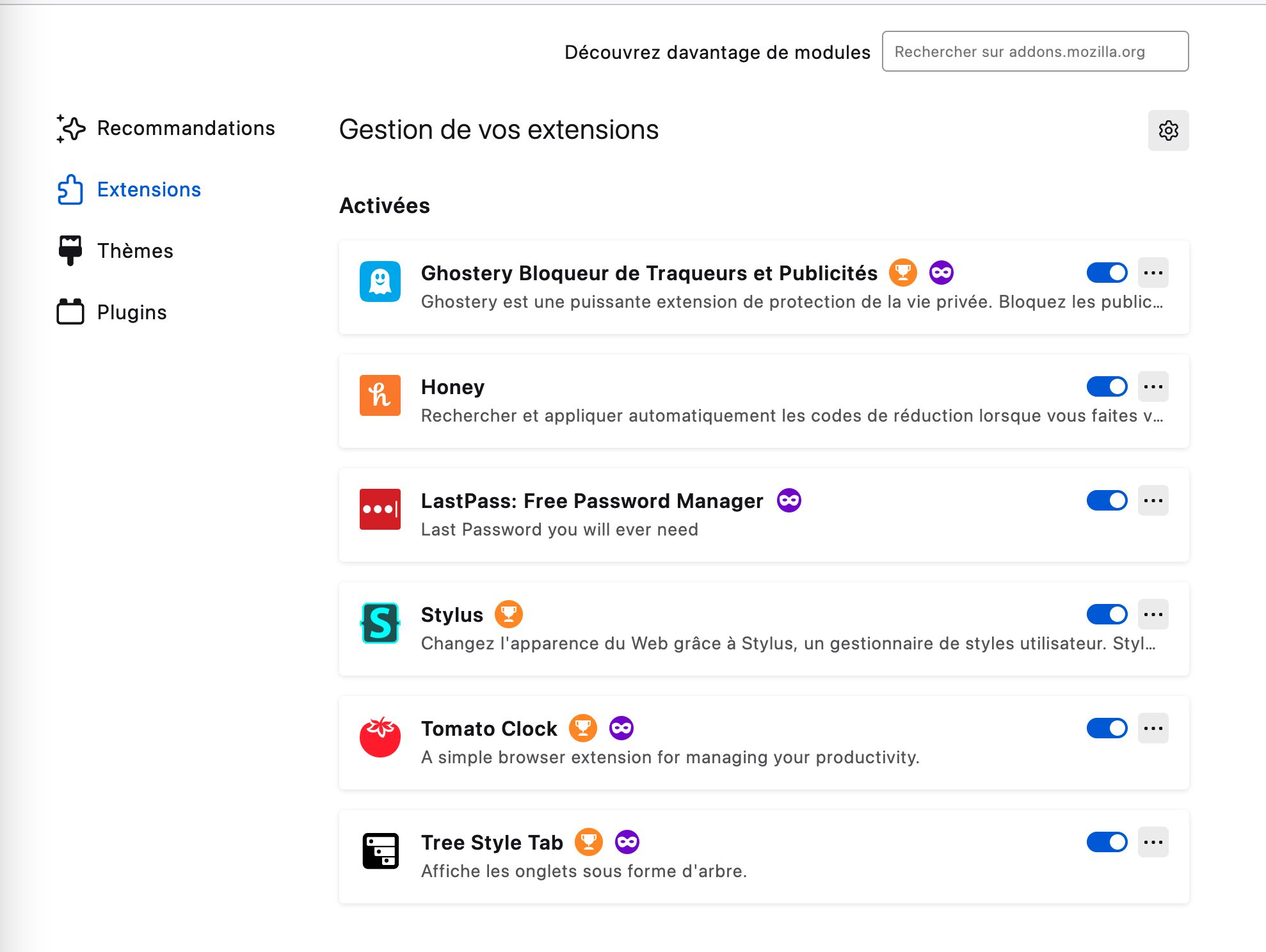Go to the Plugins section
The height and width of the screenshot is (952, 1266).
coord(112,312)
